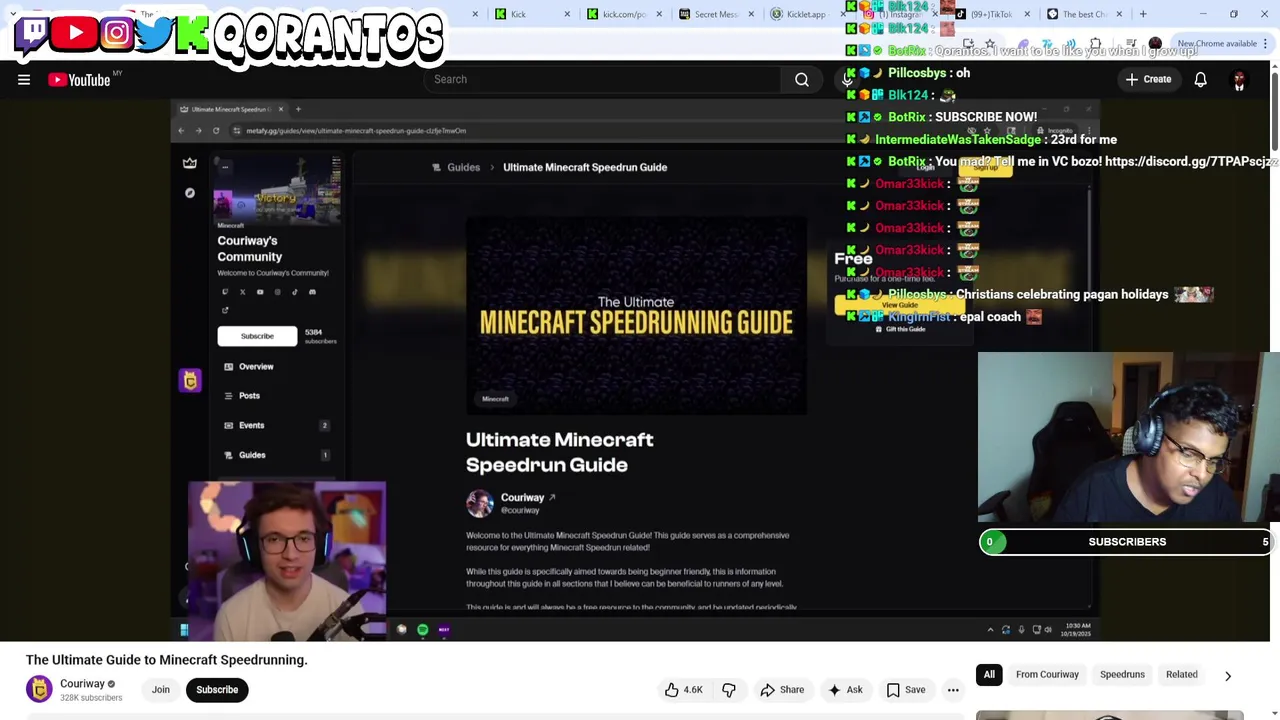Open more actions menu beside Save

tap(953, 689)
